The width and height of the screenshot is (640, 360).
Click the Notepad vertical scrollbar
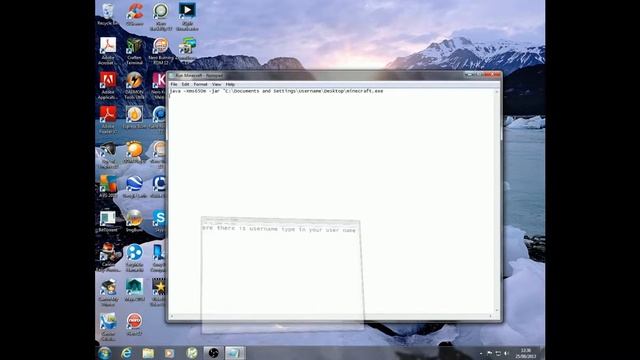pos(497,201)
